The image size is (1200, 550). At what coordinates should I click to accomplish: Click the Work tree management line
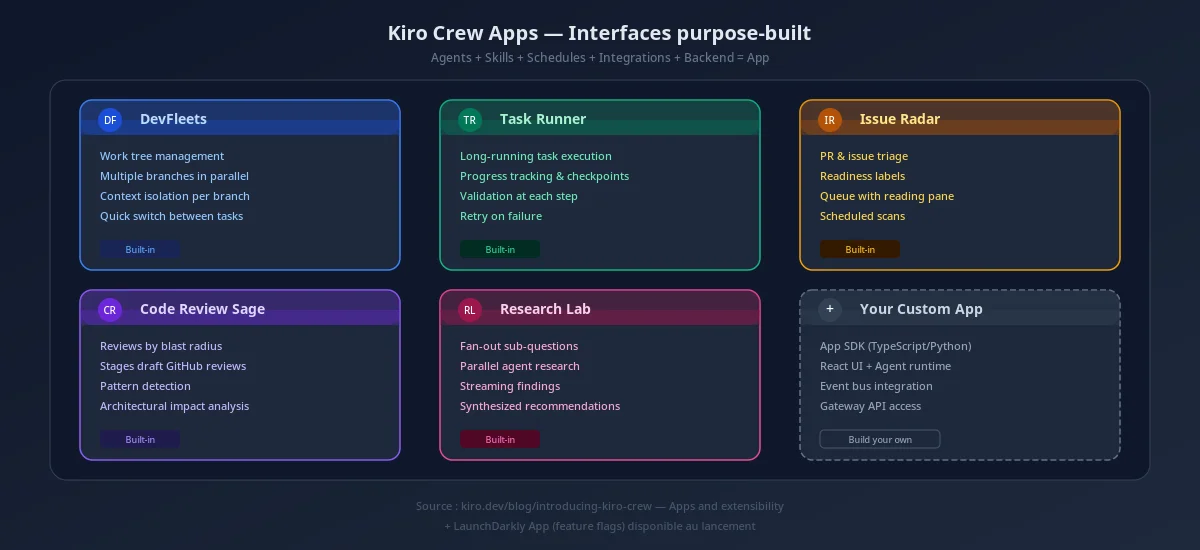162,156
